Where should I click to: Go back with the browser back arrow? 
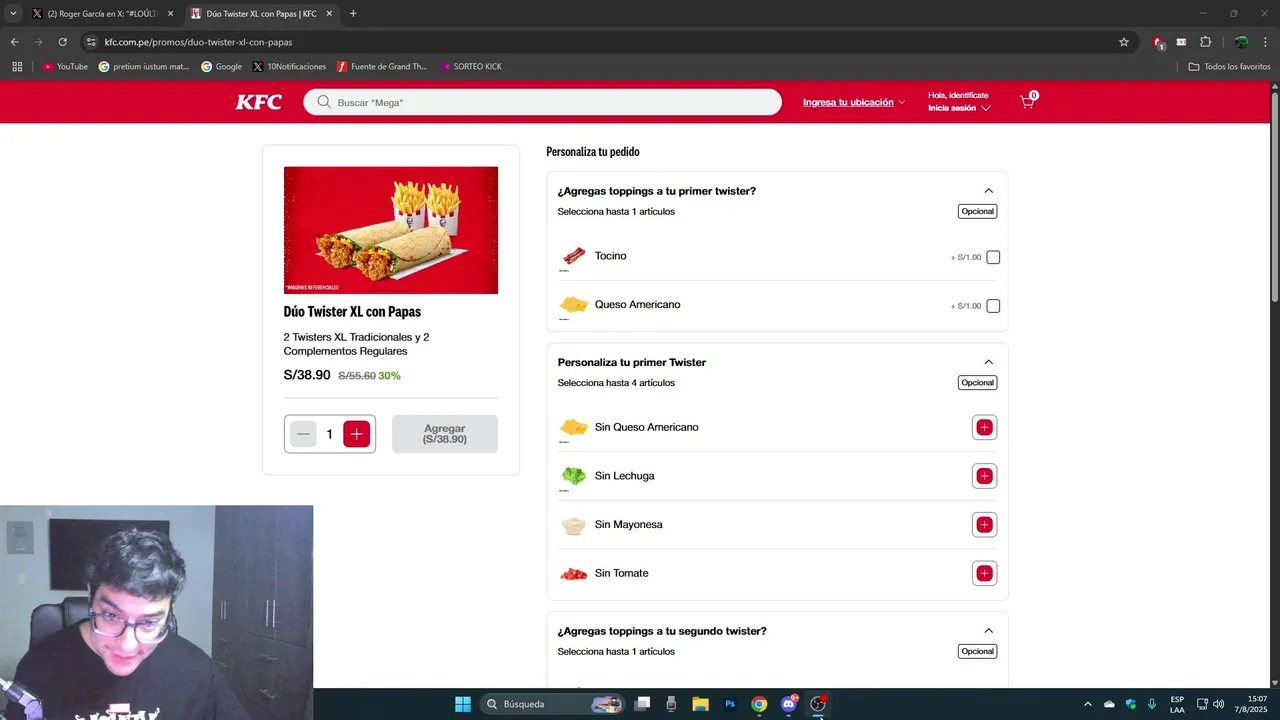[14, 42]
